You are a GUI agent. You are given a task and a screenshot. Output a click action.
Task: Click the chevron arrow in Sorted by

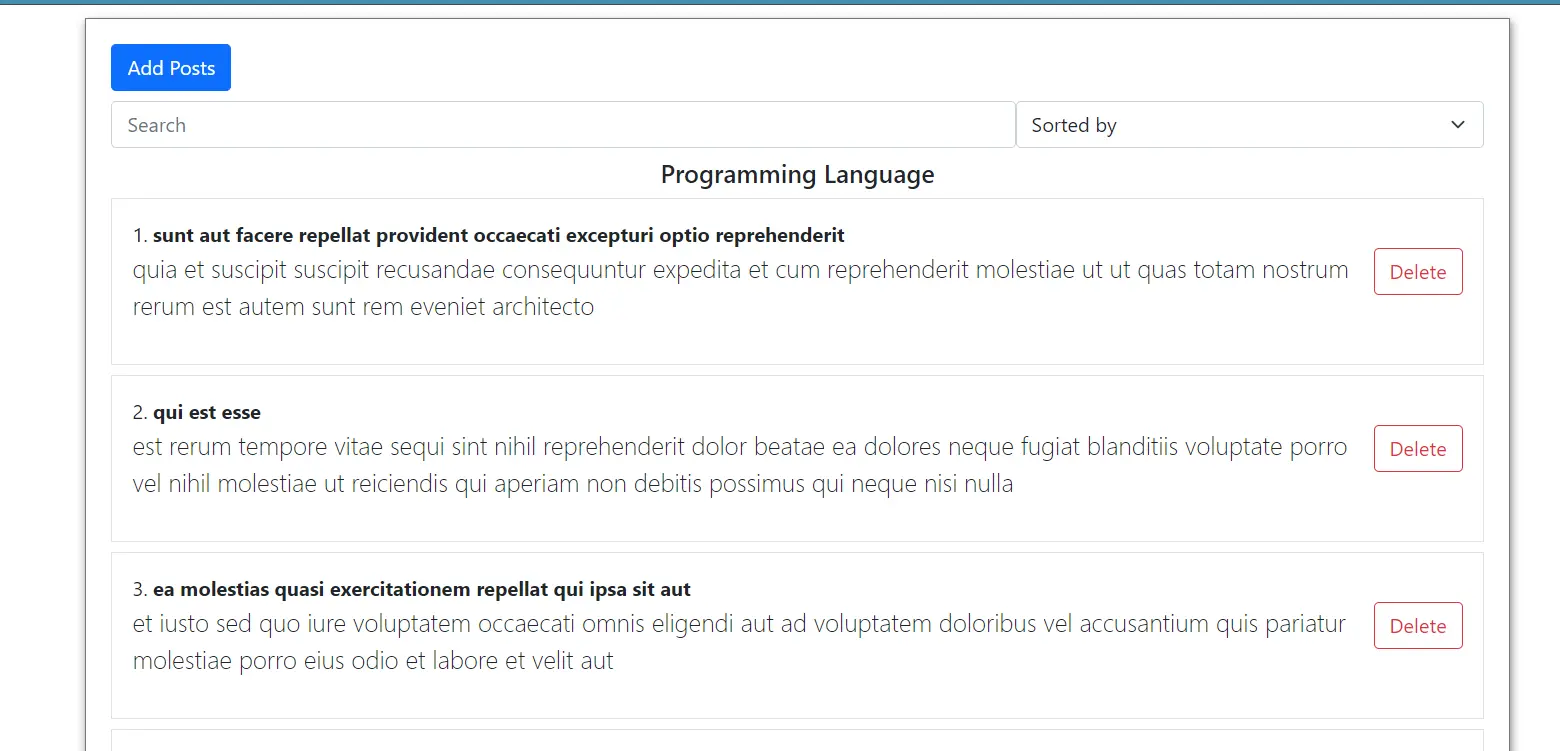tap(1457, 125)
